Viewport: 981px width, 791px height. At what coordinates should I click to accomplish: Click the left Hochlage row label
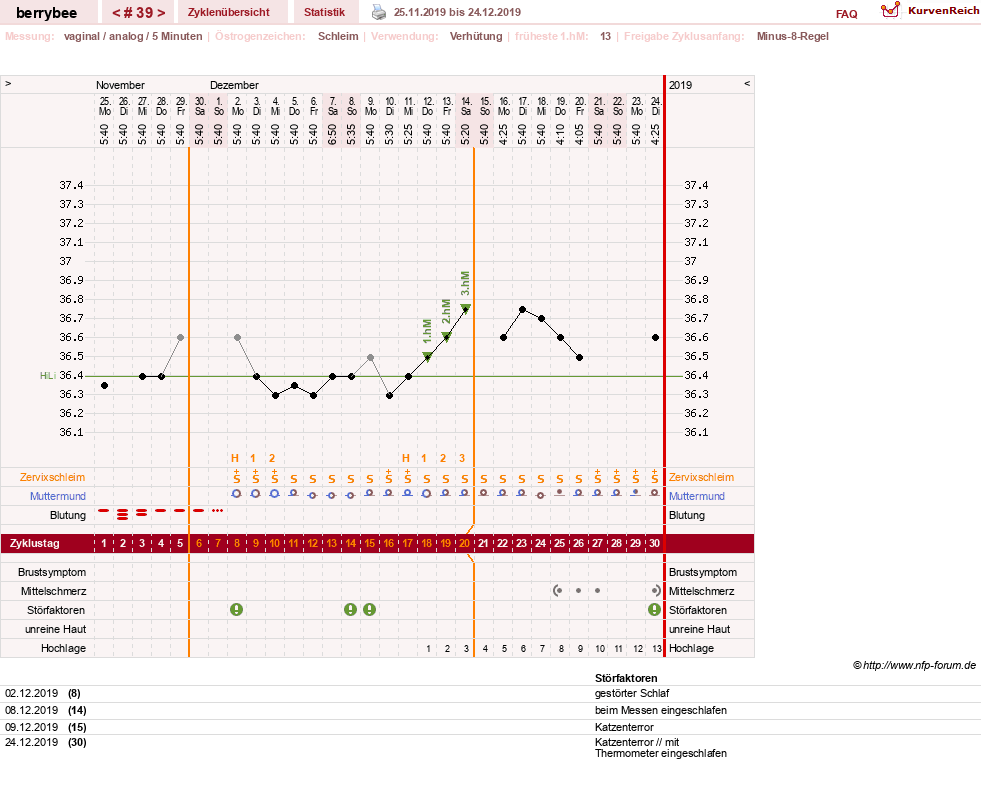coord(63,648)
